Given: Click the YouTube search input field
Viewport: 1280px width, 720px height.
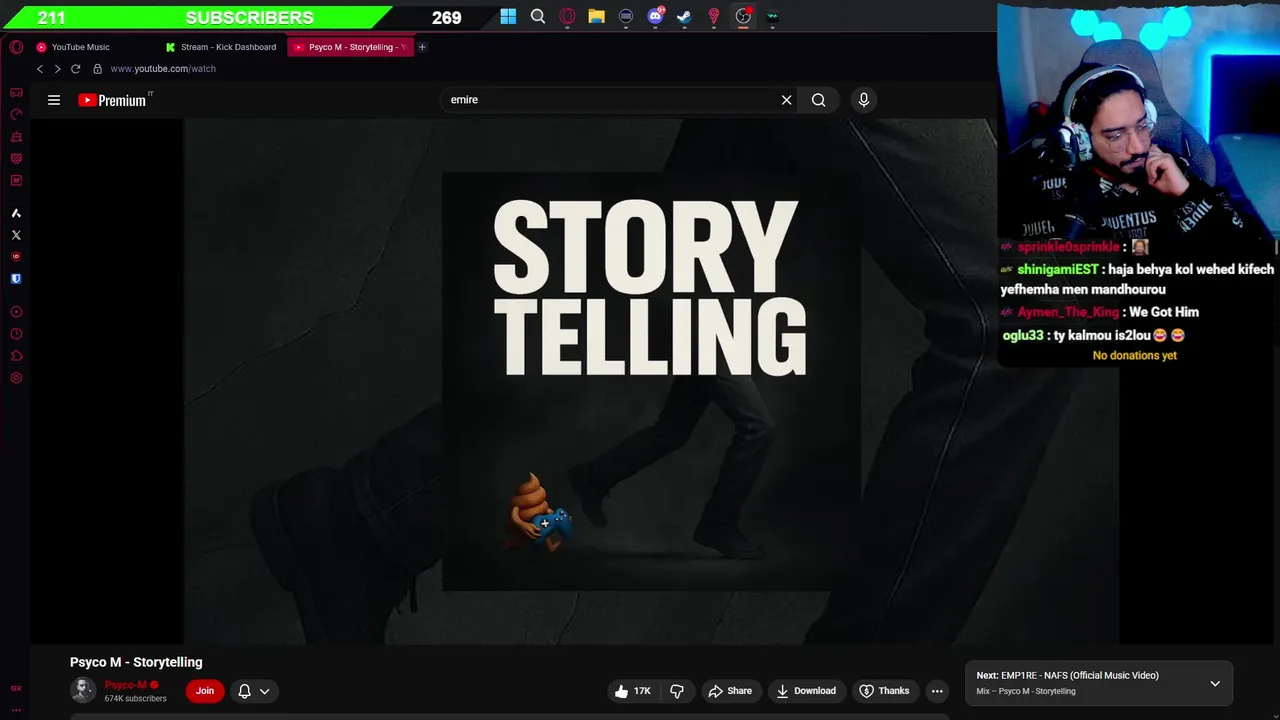Looking at the screenshot, I should (x=610, y=100).
